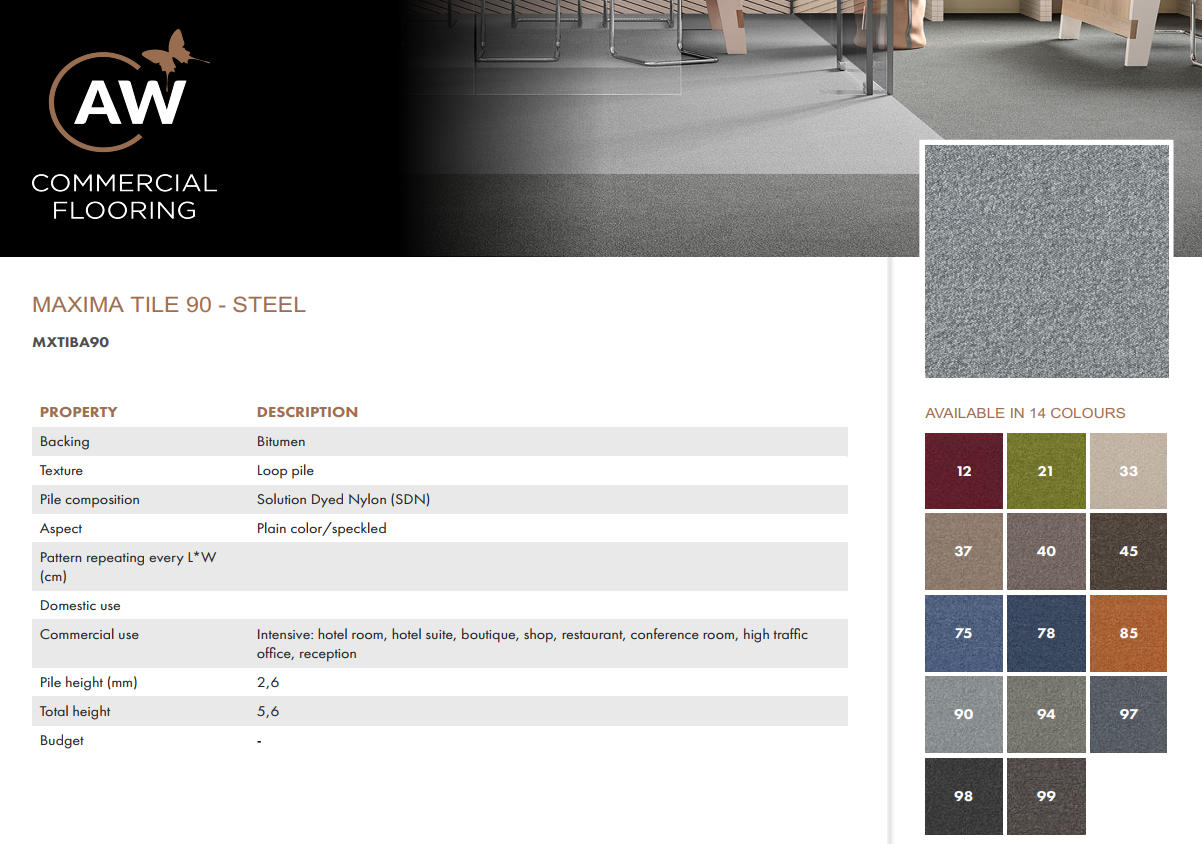Pick colour swatch 75 blue
Image resolution: width=1202 pixels, height=844 pixels.
point(963,633)
